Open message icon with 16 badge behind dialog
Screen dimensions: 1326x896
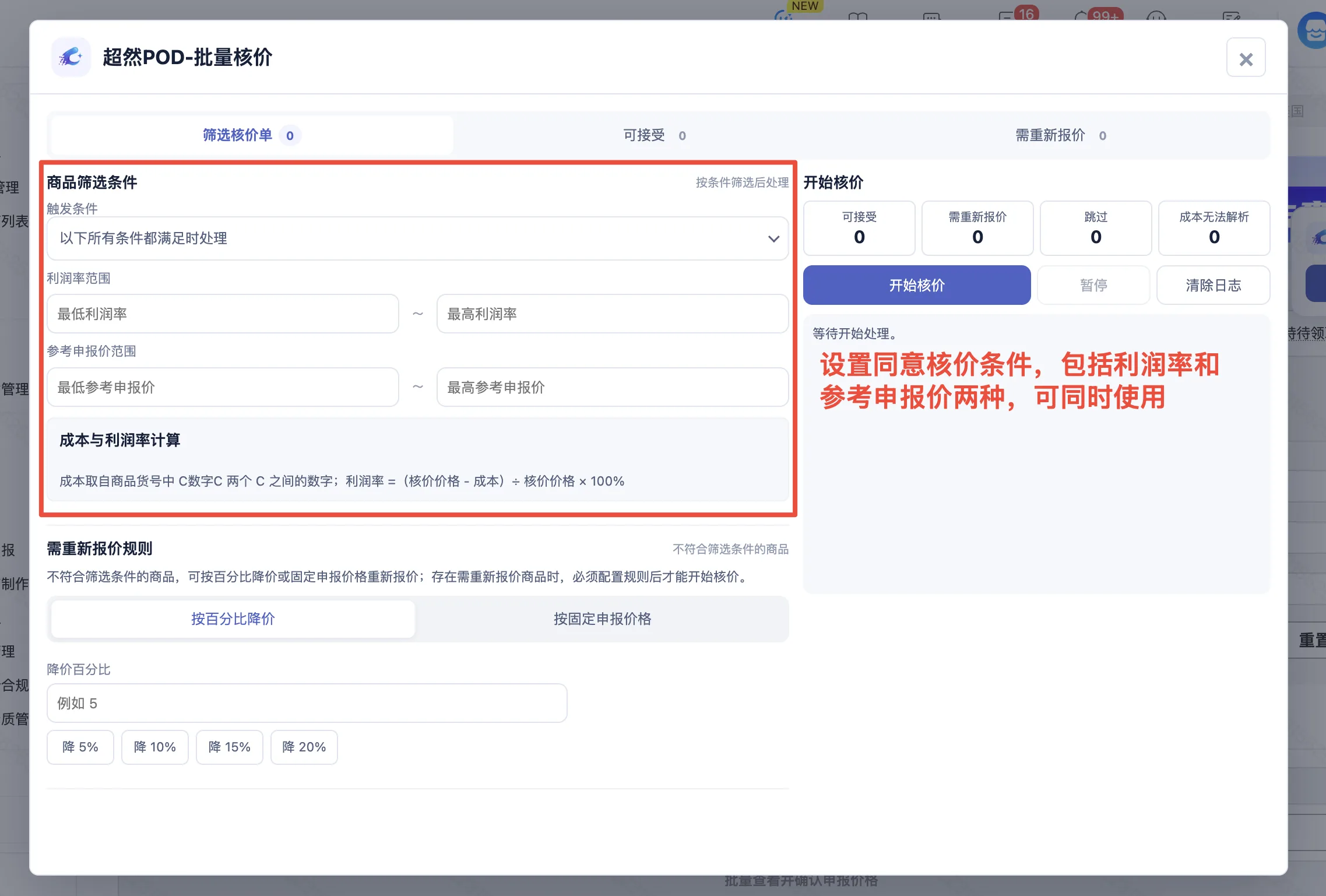pos(1019,13)
